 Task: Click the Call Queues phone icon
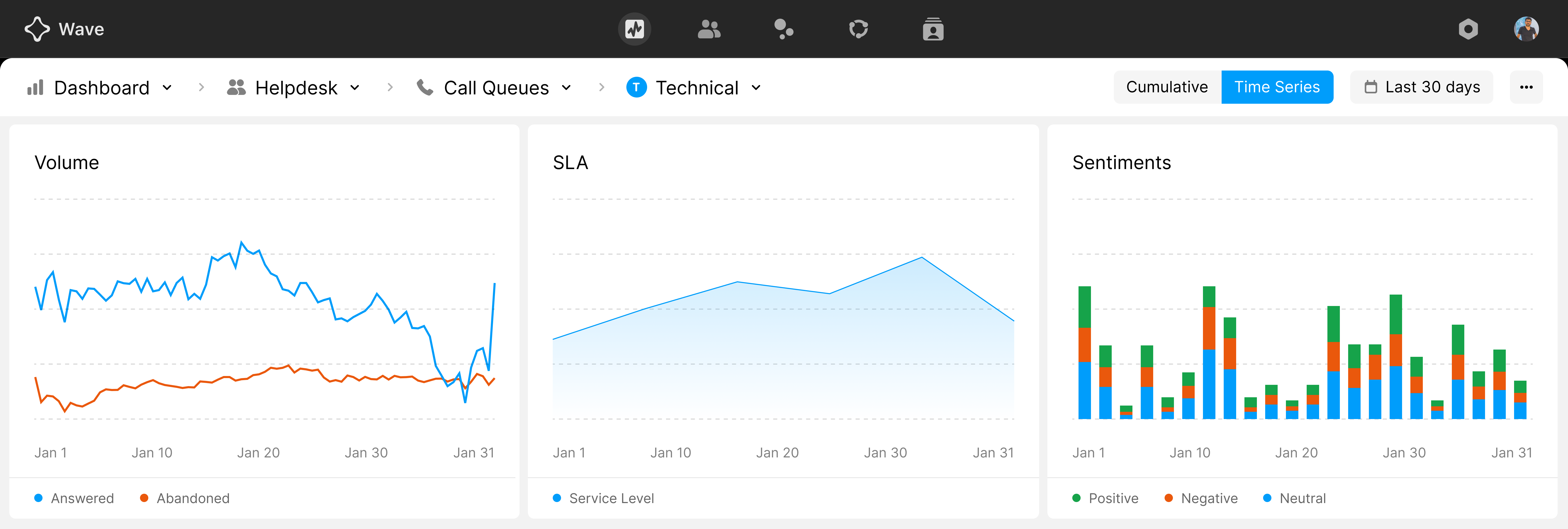425,88
